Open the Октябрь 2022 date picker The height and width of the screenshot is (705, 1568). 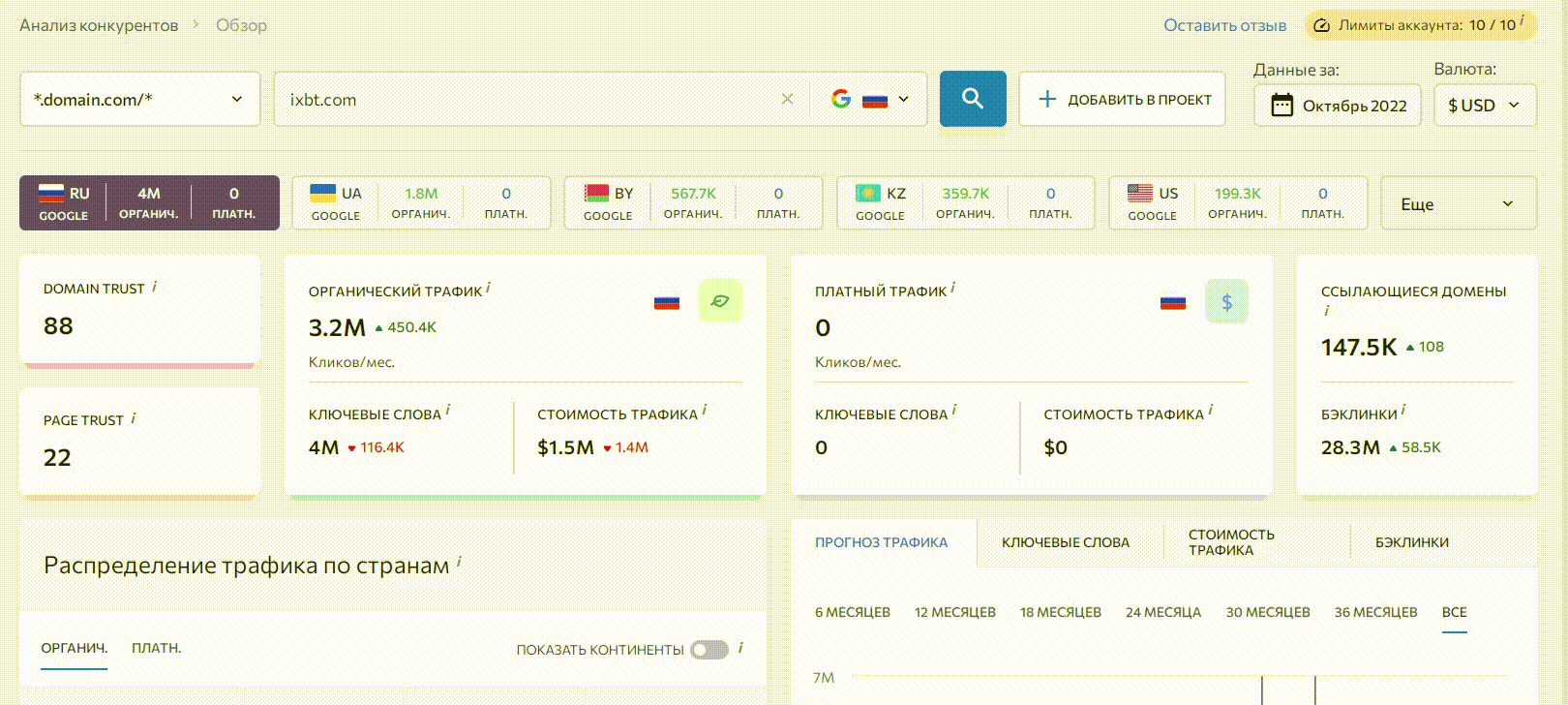pos(1338,106)
